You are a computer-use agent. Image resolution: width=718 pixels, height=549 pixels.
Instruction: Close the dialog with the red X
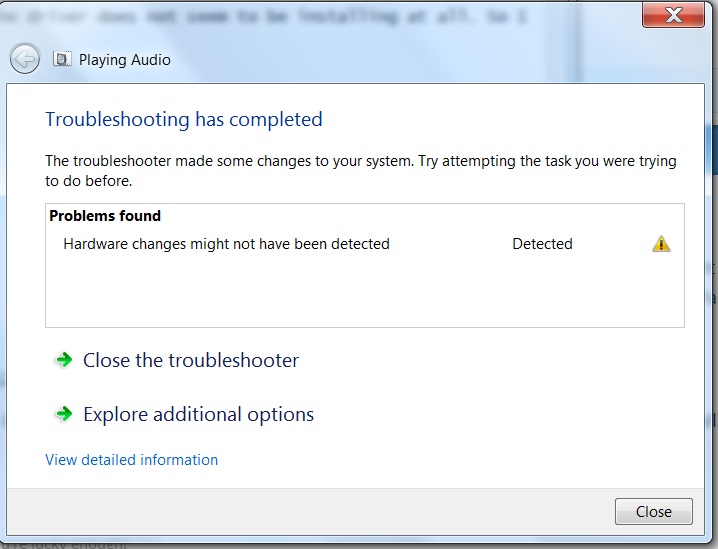673,15
